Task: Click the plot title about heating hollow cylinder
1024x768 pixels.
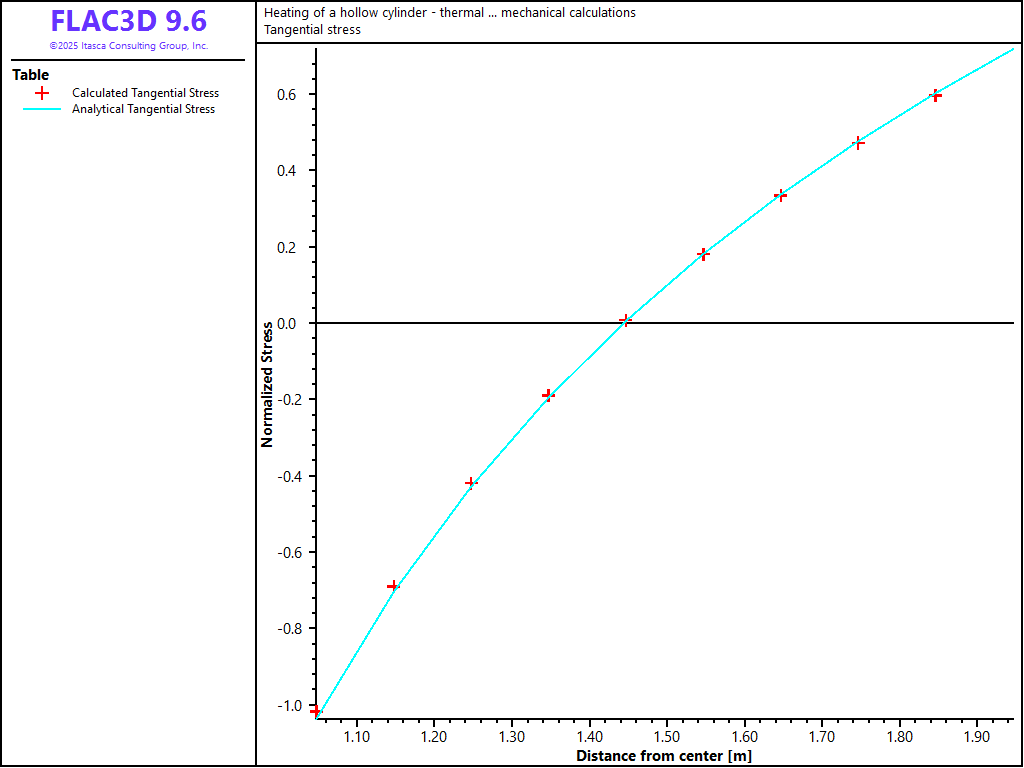Action: point(449,13)
